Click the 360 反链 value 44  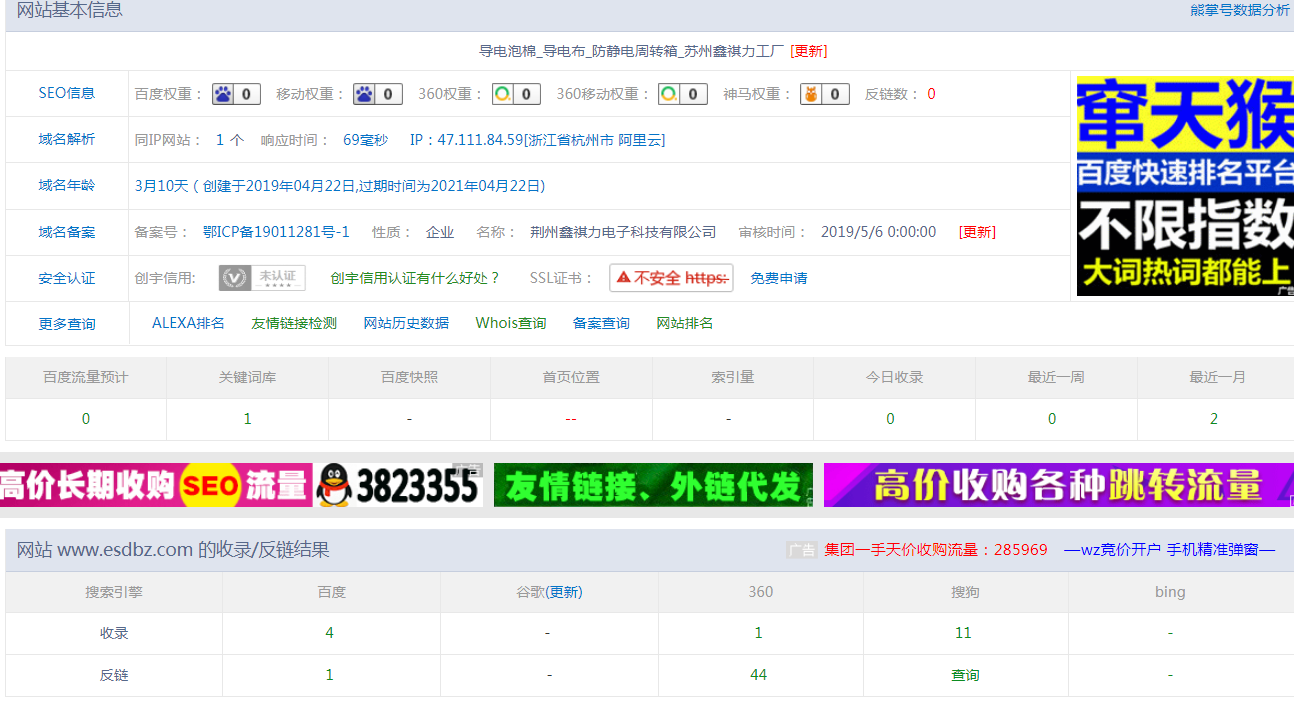click(759, 675)
